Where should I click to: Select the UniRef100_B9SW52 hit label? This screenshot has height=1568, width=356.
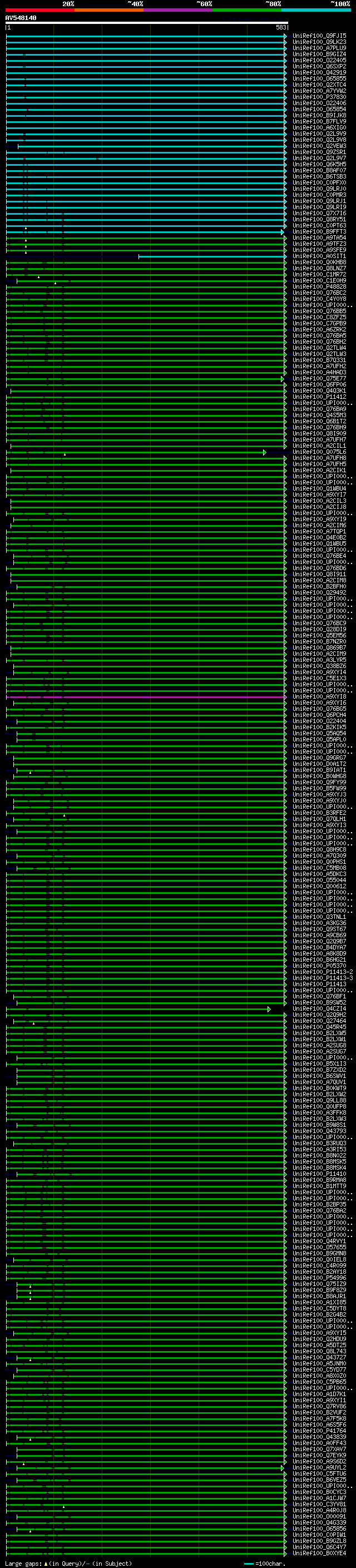[319, 1003]
